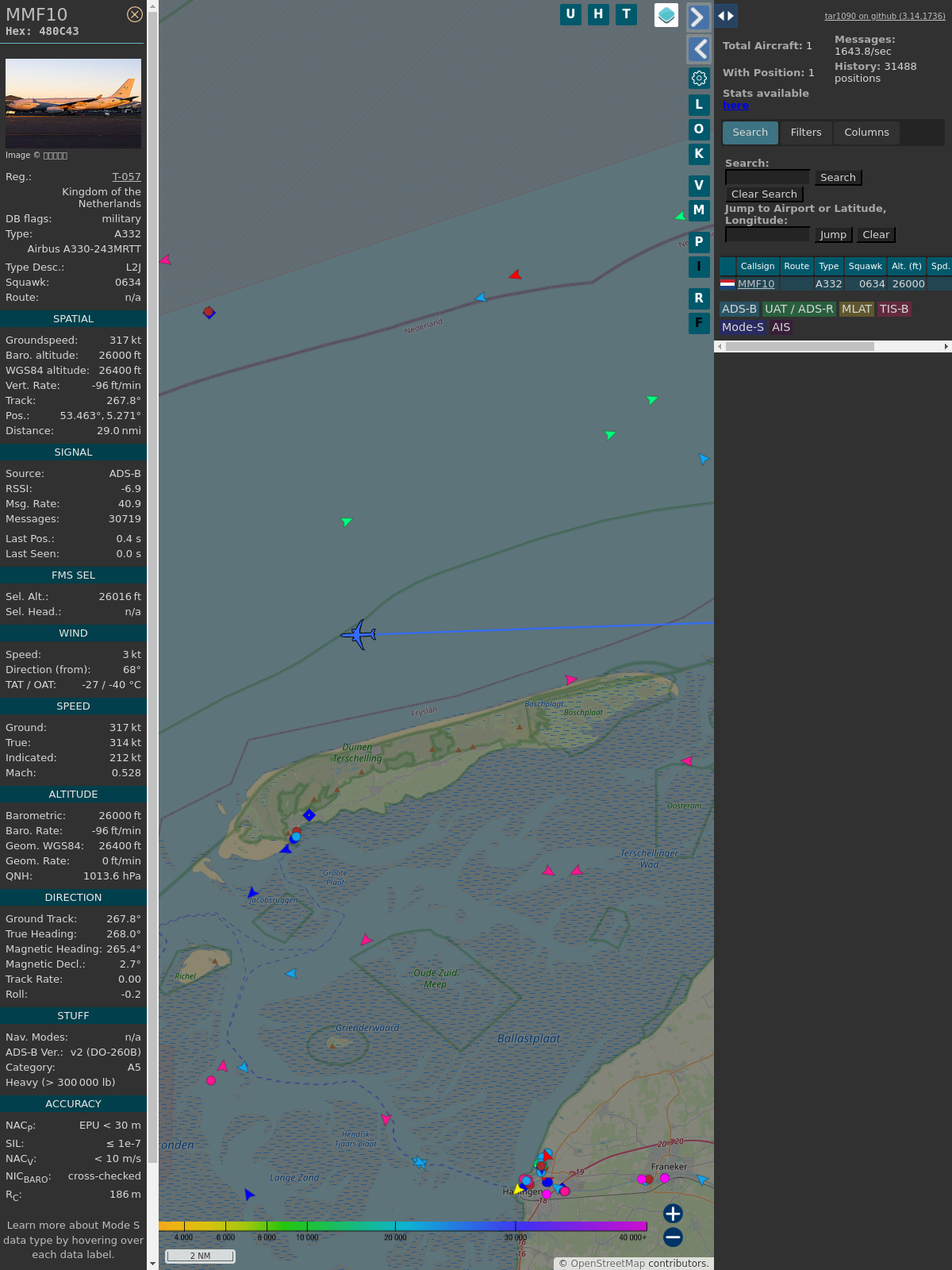Click the T map toggle button
This screenshot has height=1270, width=952.
(626, 14)
